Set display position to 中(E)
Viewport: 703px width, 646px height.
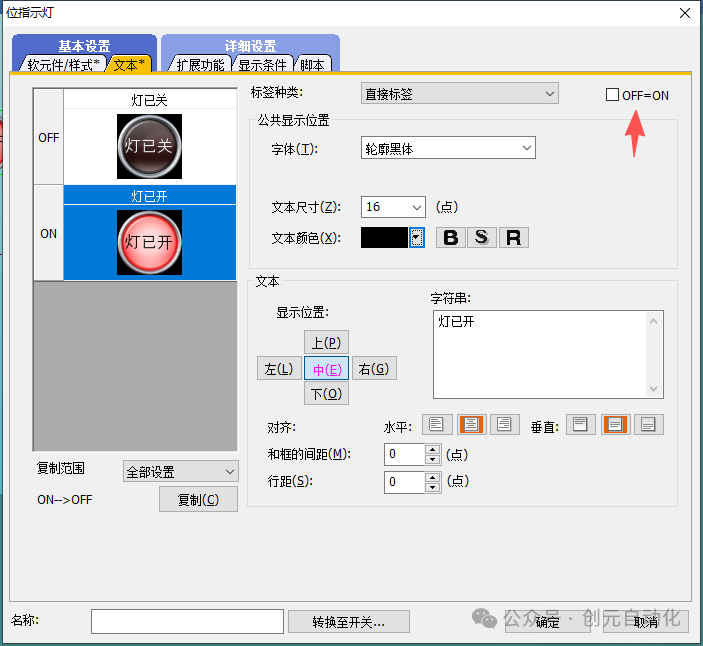[x=326, y=369]
